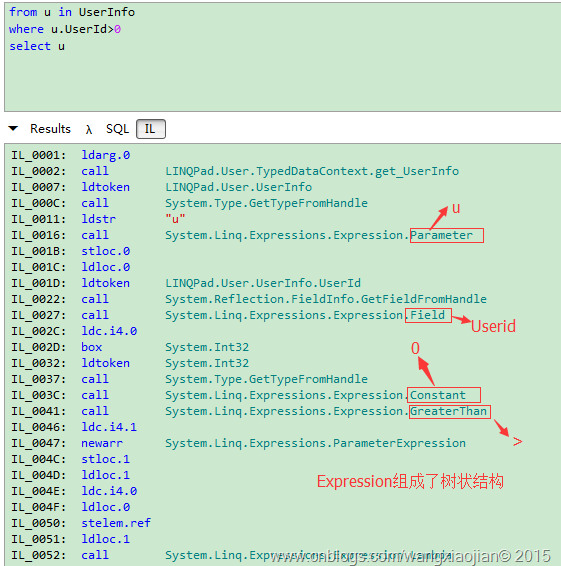The image size is (561, 566).
Task: Click 'System.Linq.Expressions.ParameterExpression' text
Action: click(316, 443)
